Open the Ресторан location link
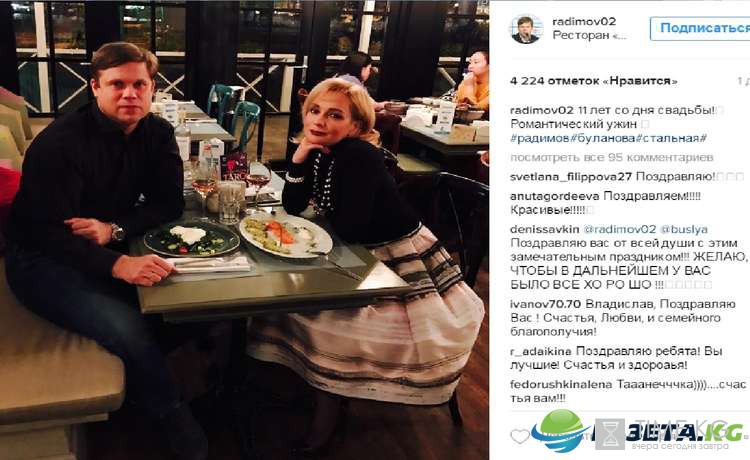Screen dimensions: 750x460 pos(589,35)
